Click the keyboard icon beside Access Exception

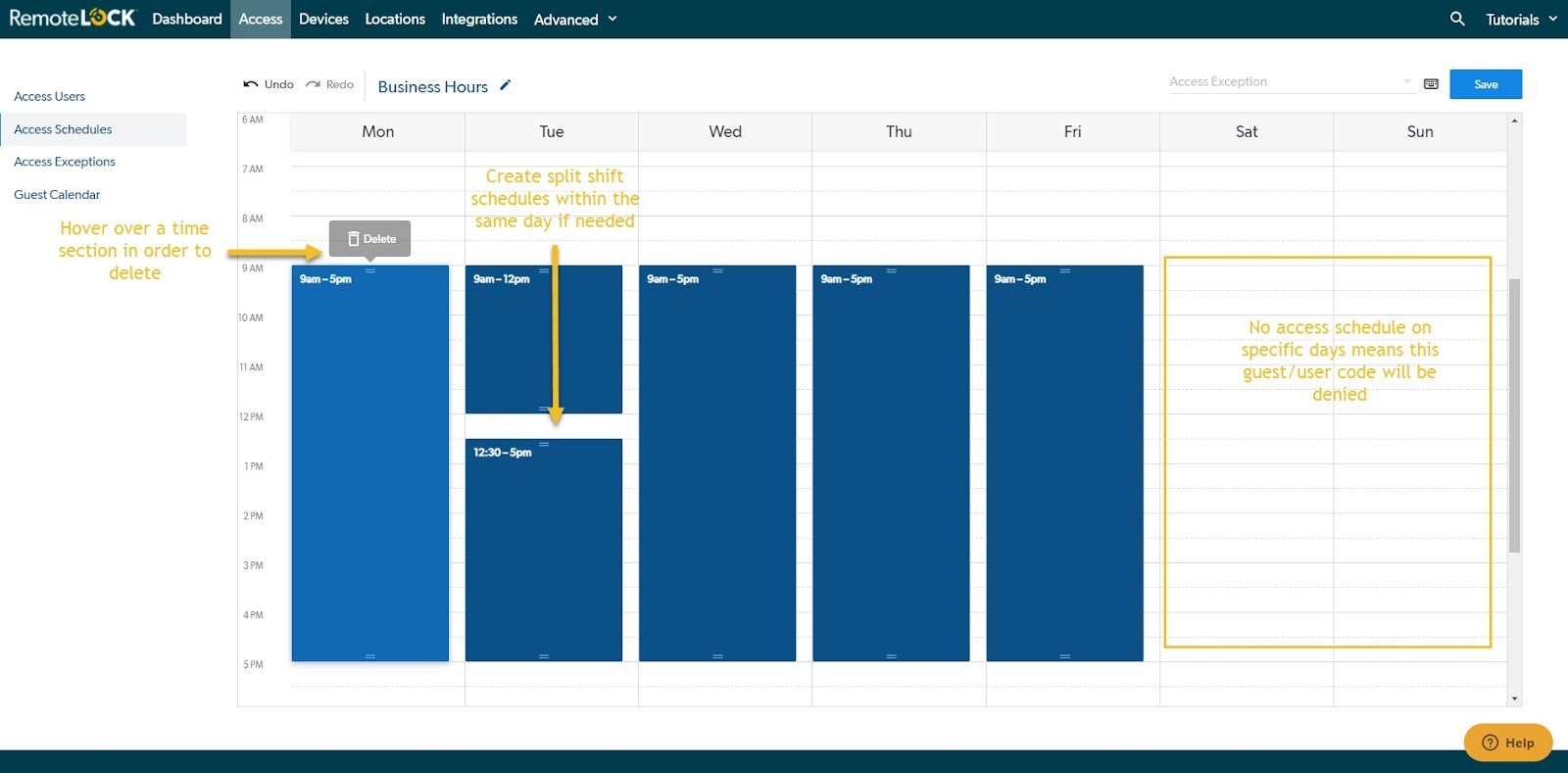click(1431, 84)
